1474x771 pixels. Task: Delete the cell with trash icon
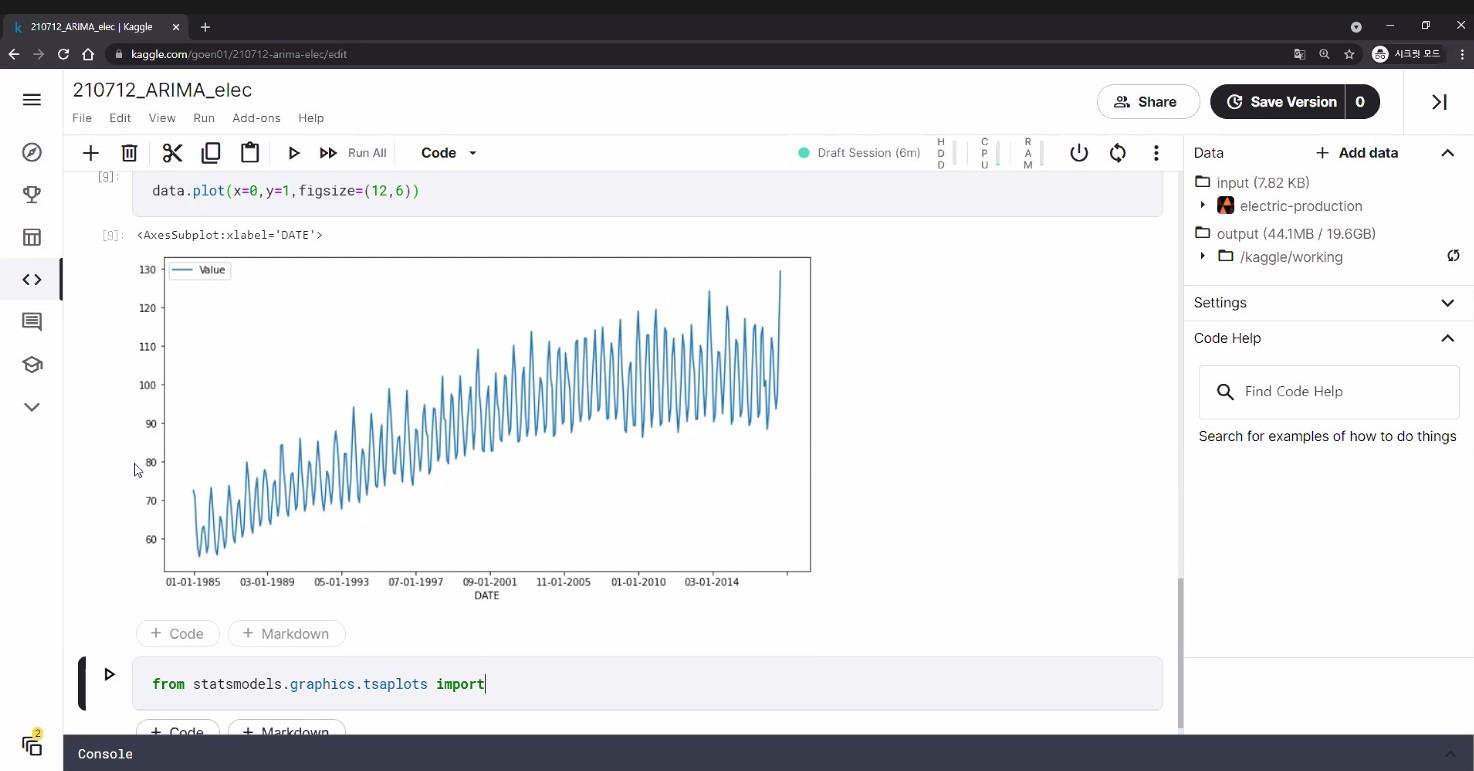click(x=129, y=153)
